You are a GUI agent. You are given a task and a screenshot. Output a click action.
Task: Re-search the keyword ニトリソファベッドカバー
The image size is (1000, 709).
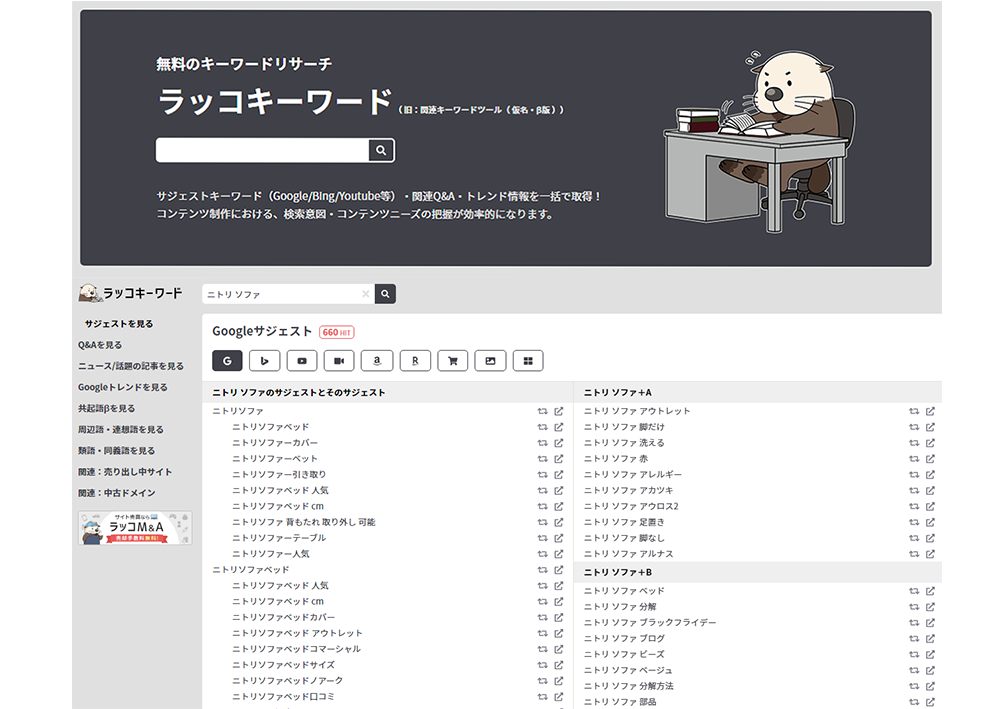[543, 617]
